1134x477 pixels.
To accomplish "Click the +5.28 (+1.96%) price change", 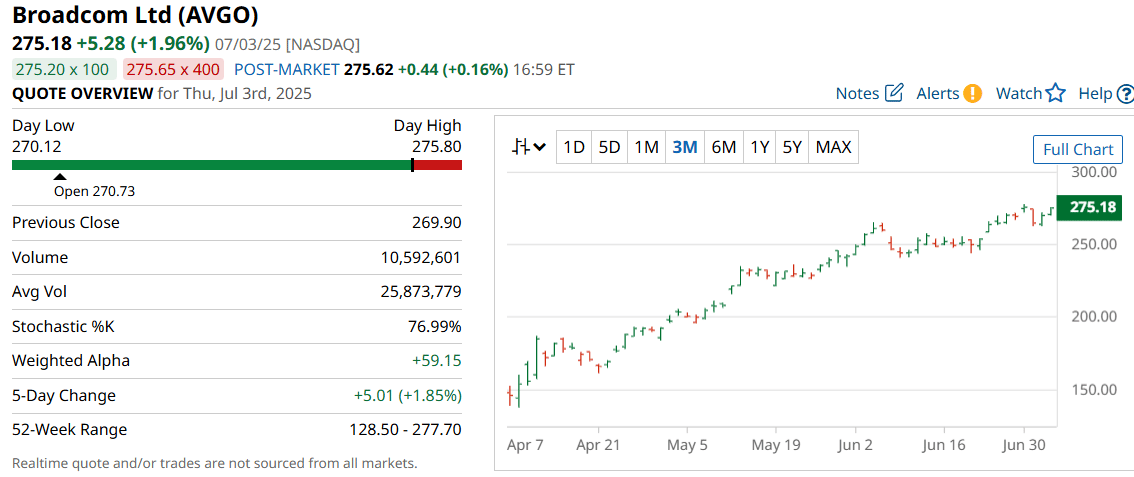I will 143,43.
